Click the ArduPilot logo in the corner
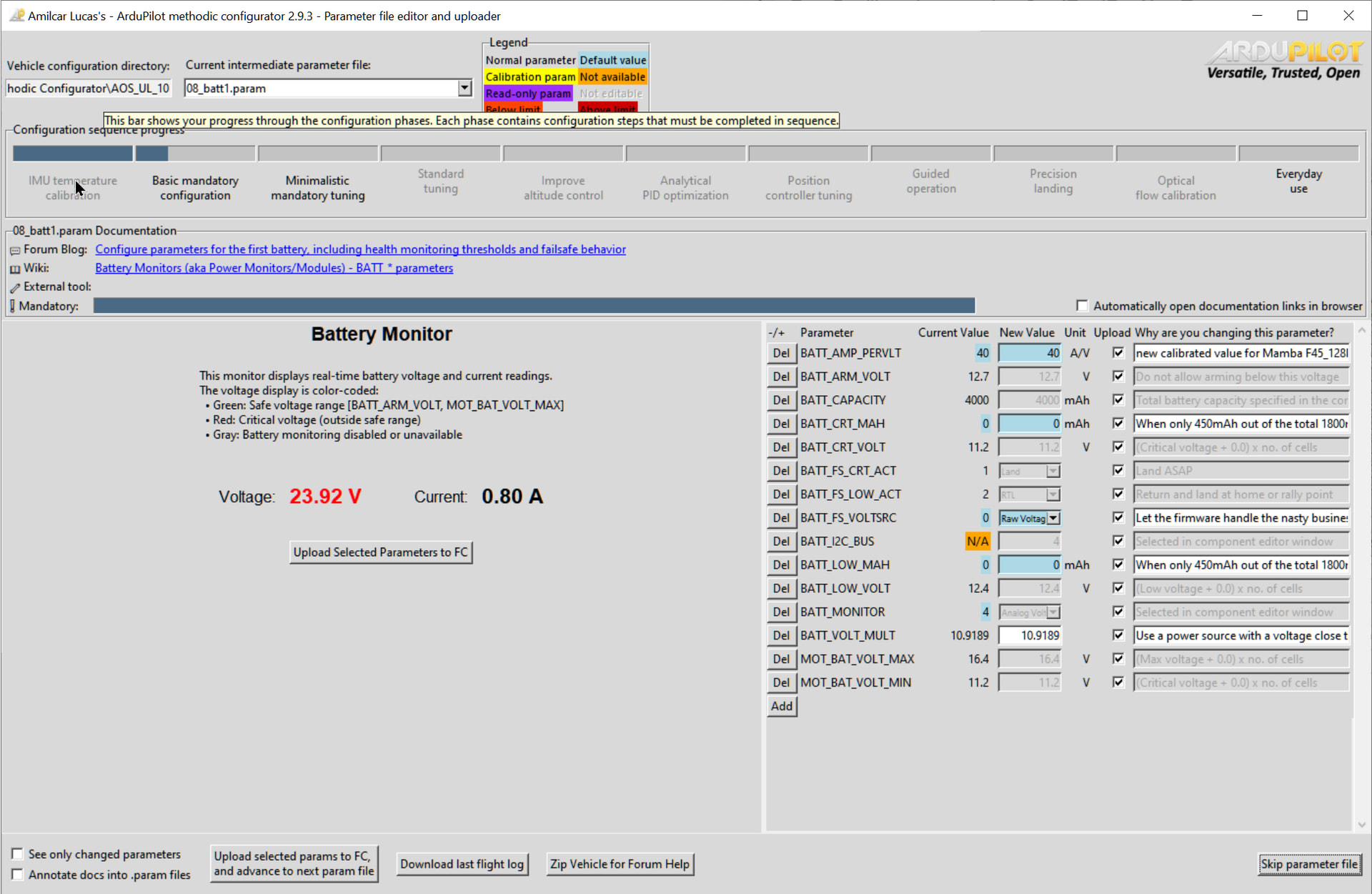 pyautogui.click(x=1284, y=60)
